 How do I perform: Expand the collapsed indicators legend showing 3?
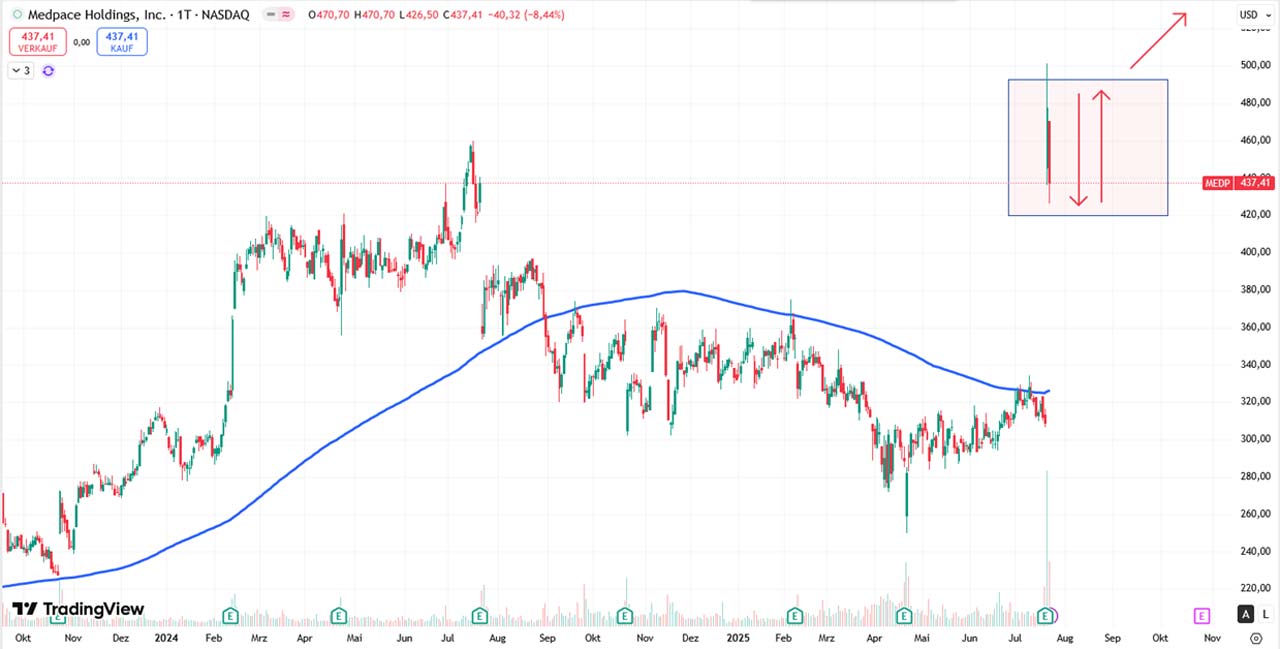(x=21, y=71)
